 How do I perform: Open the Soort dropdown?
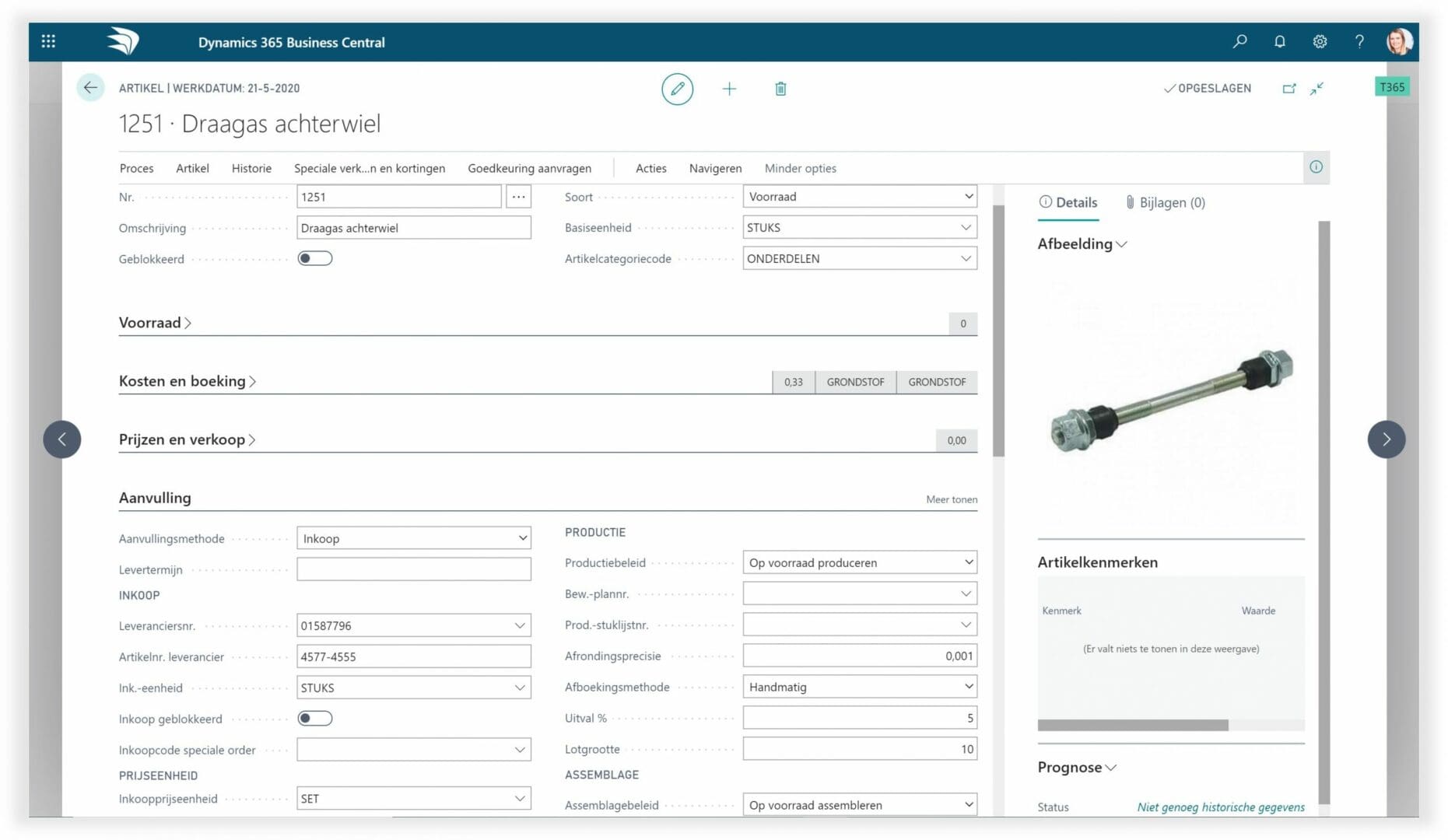point(860,197)
